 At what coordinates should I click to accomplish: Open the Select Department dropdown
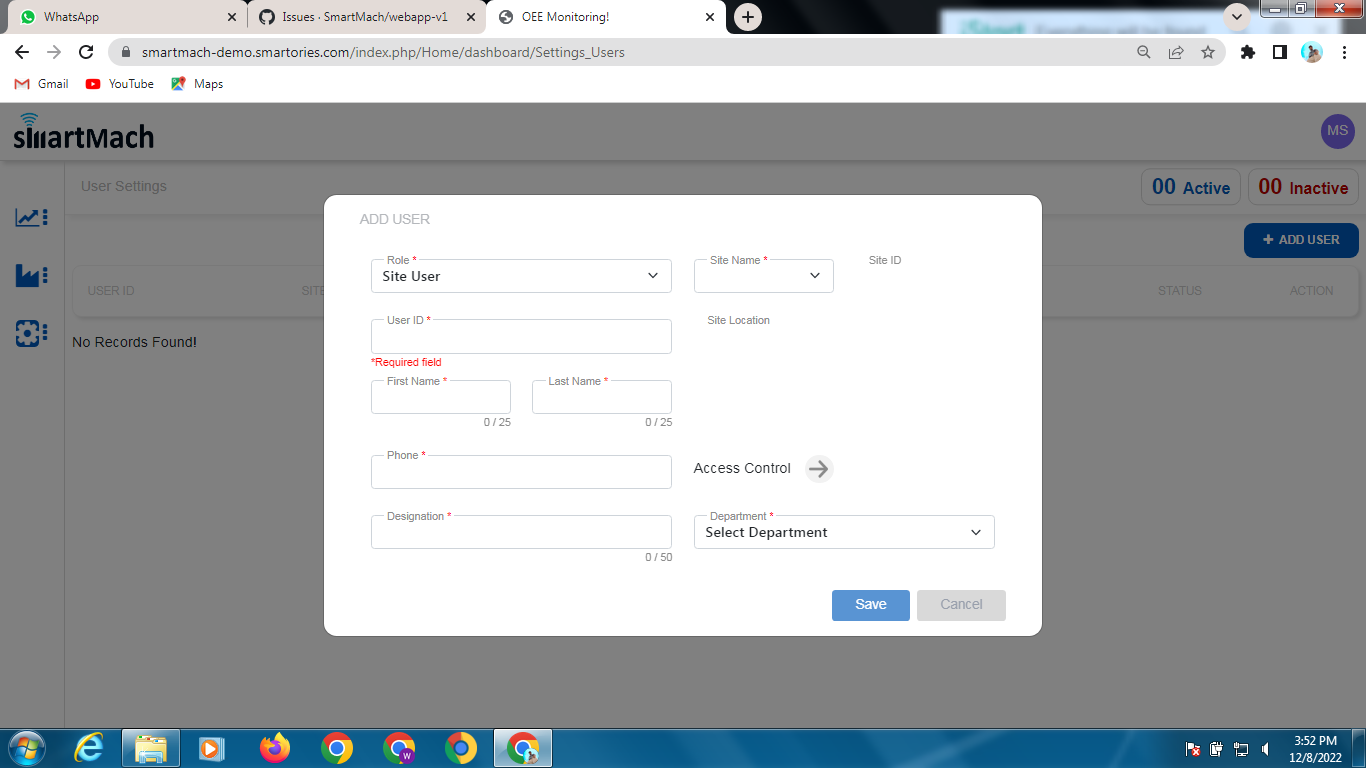843,532
